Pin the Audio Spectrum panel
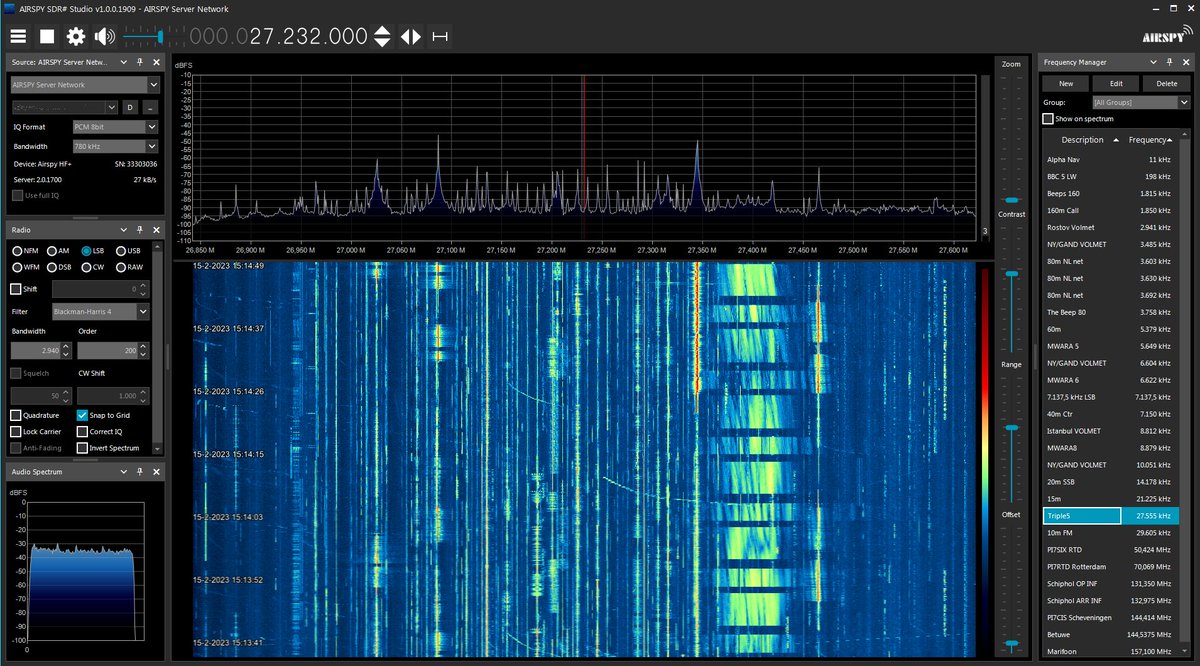The height and width of the screenshot is (666, 1200). (x=141, y=471)
